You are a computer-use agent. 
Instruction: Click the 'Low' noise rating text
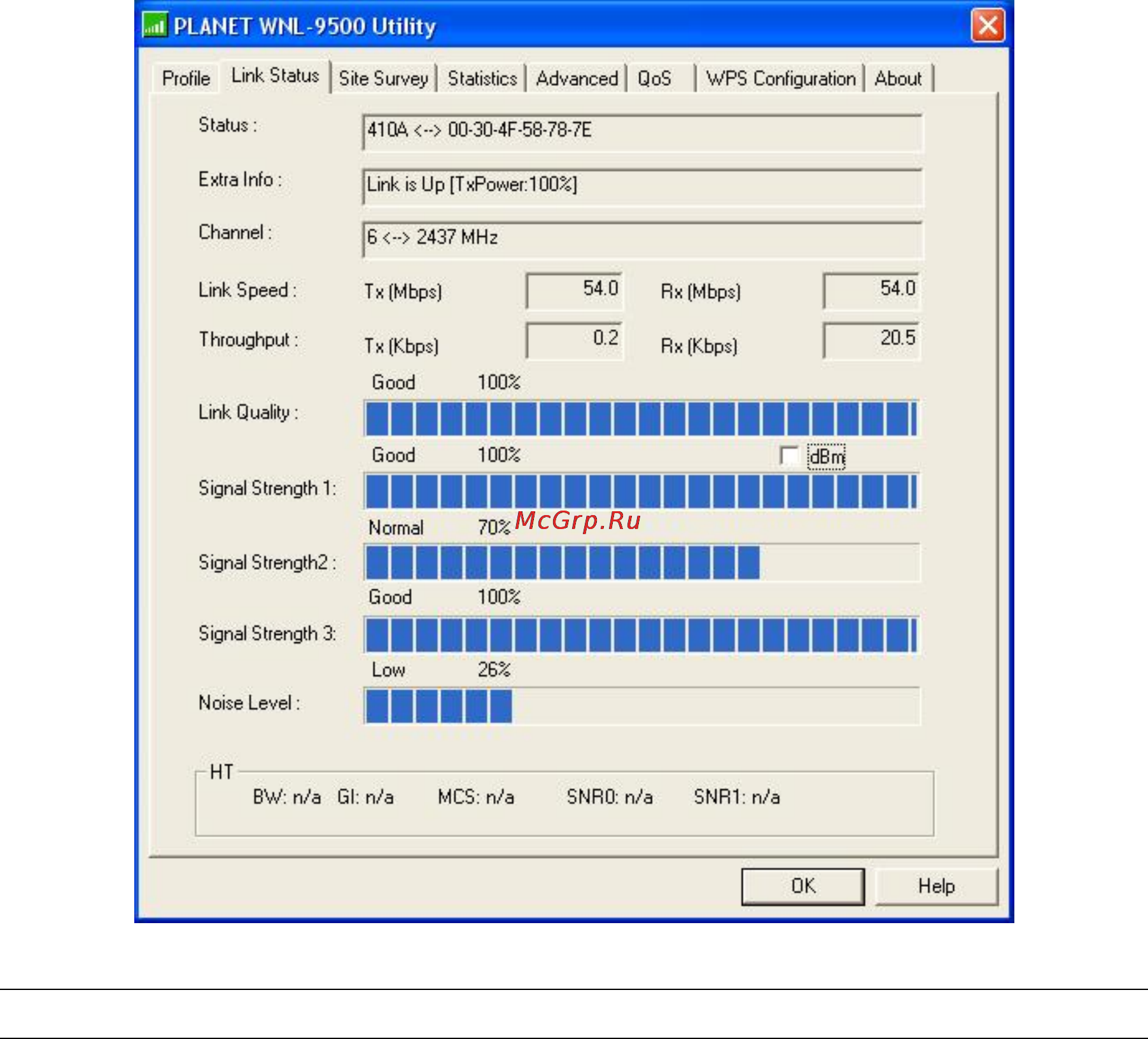tap(388, 670)
